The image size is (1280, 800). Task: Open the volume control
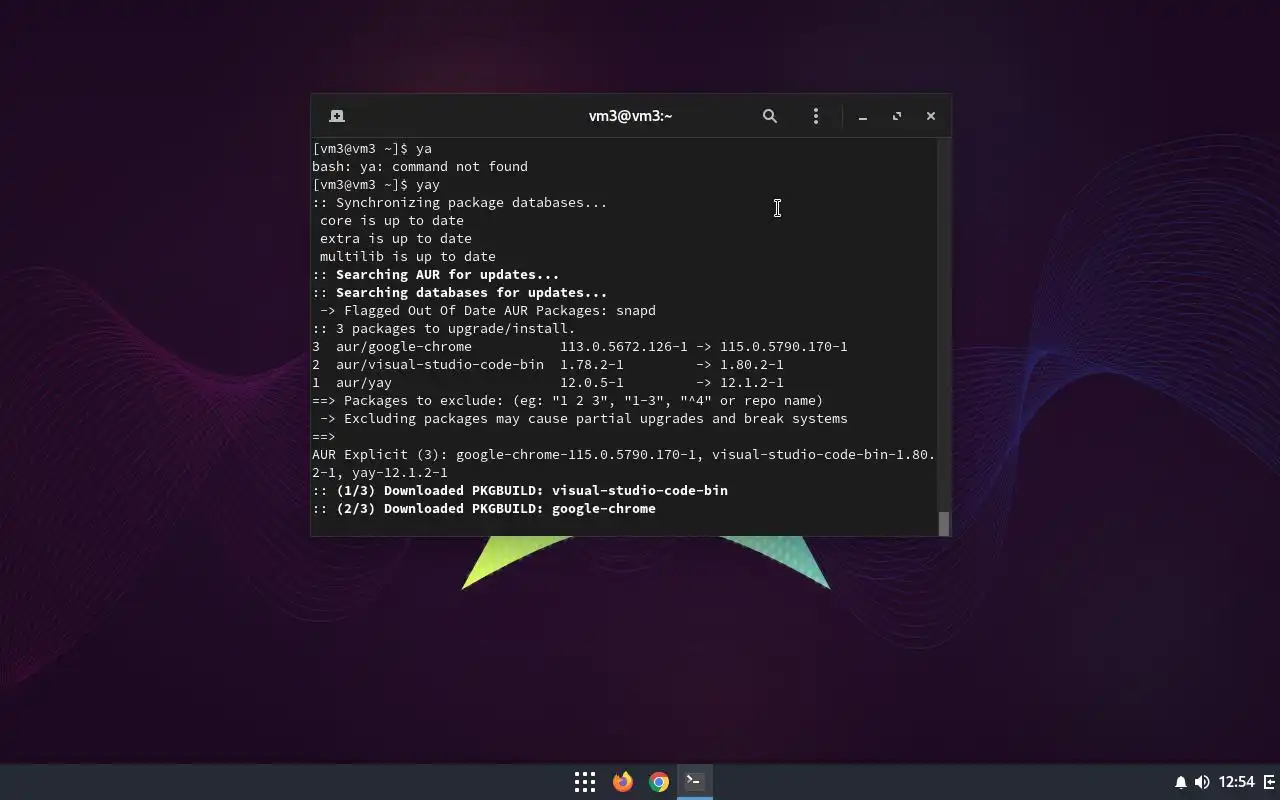pyautogui.click(x=1202, y=782)
